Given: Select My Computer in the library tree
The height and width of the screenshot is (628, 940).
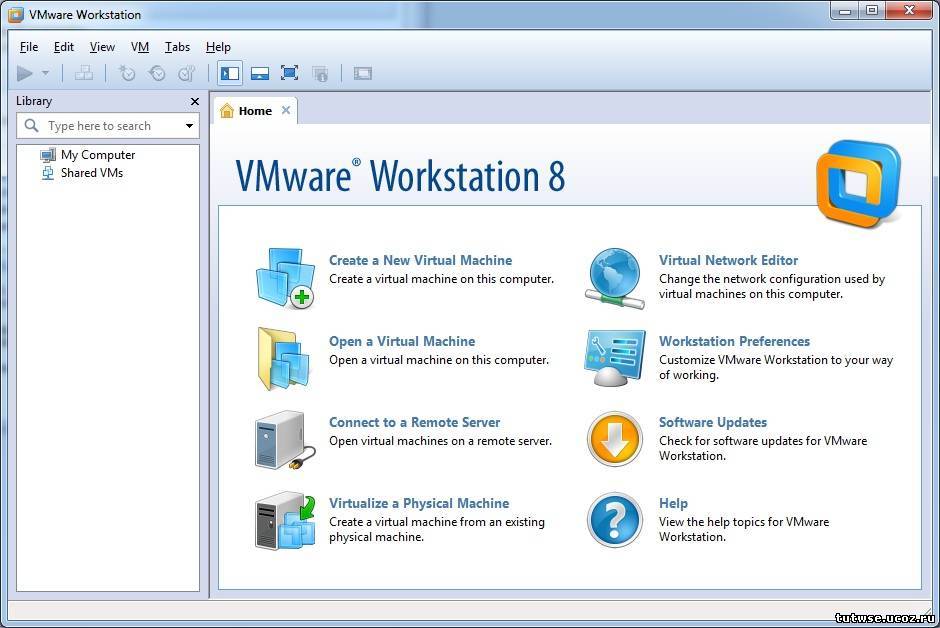Looking at the screenshot, I should (98, 155).
